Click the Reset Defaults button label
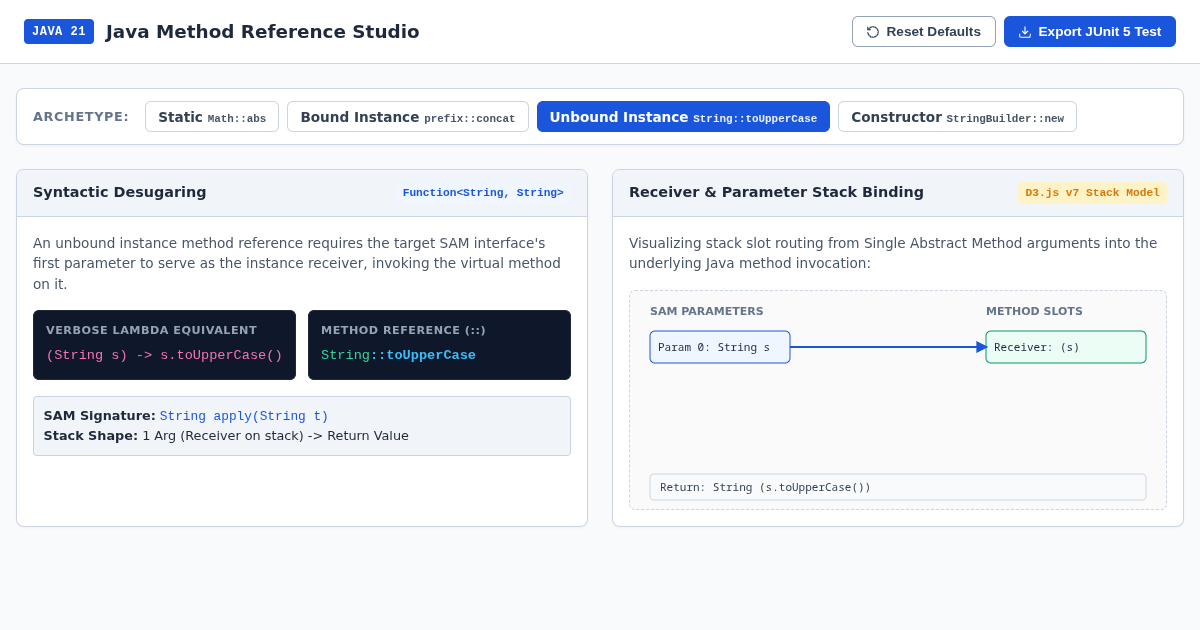 (x=933, y=32)
